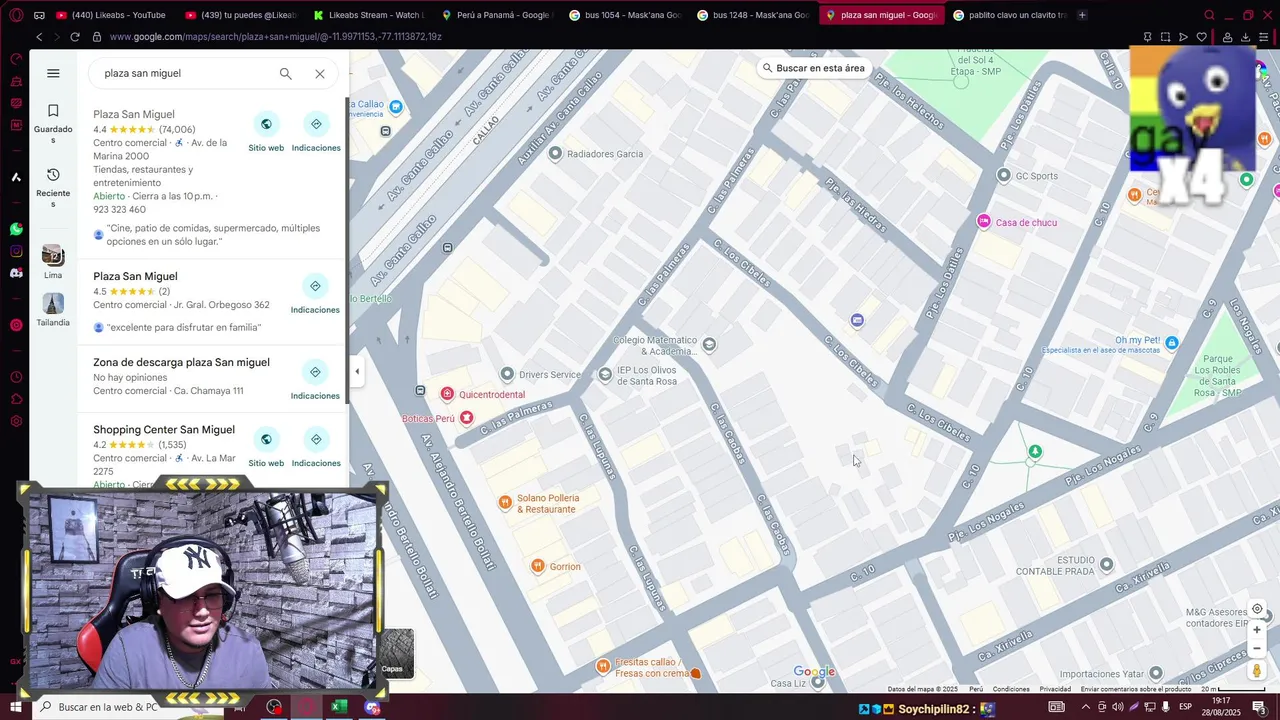Show your current location on the map
Image resolution: width=1280 pixels, height=720 pixels.
pyautogui.click(x=1257, y=609)
